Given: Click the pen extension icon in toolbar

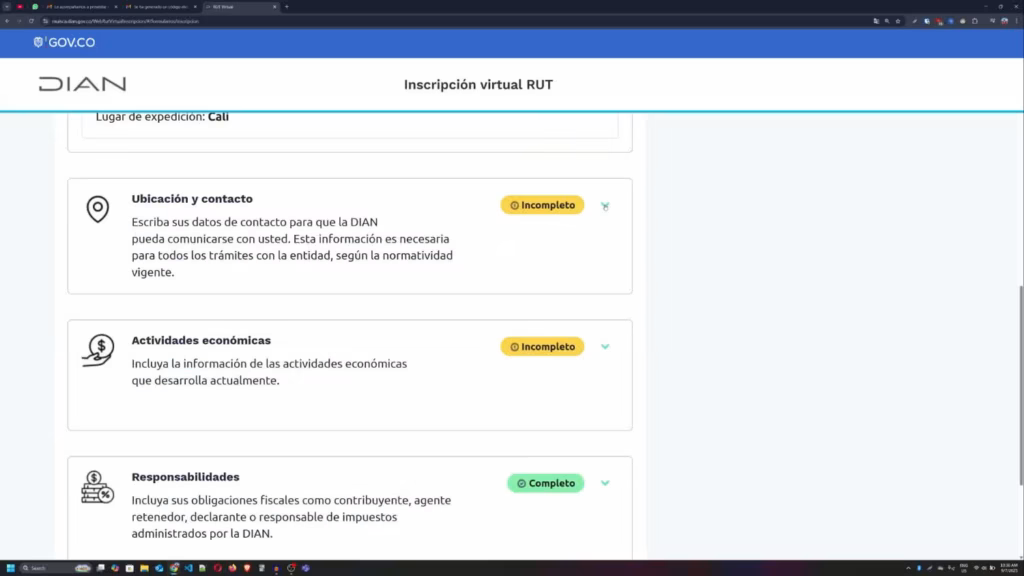Looking at the screenshot, I should tap(915, 21).
